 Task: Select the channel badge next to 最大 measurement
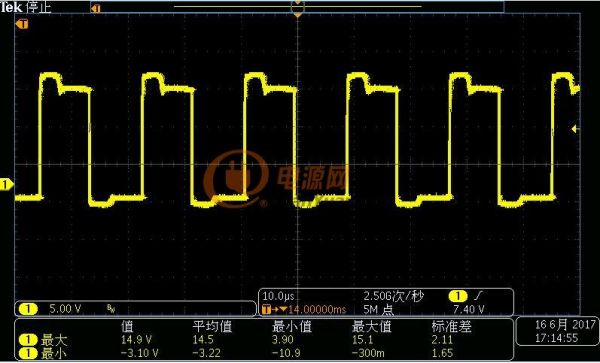[28, 340]
